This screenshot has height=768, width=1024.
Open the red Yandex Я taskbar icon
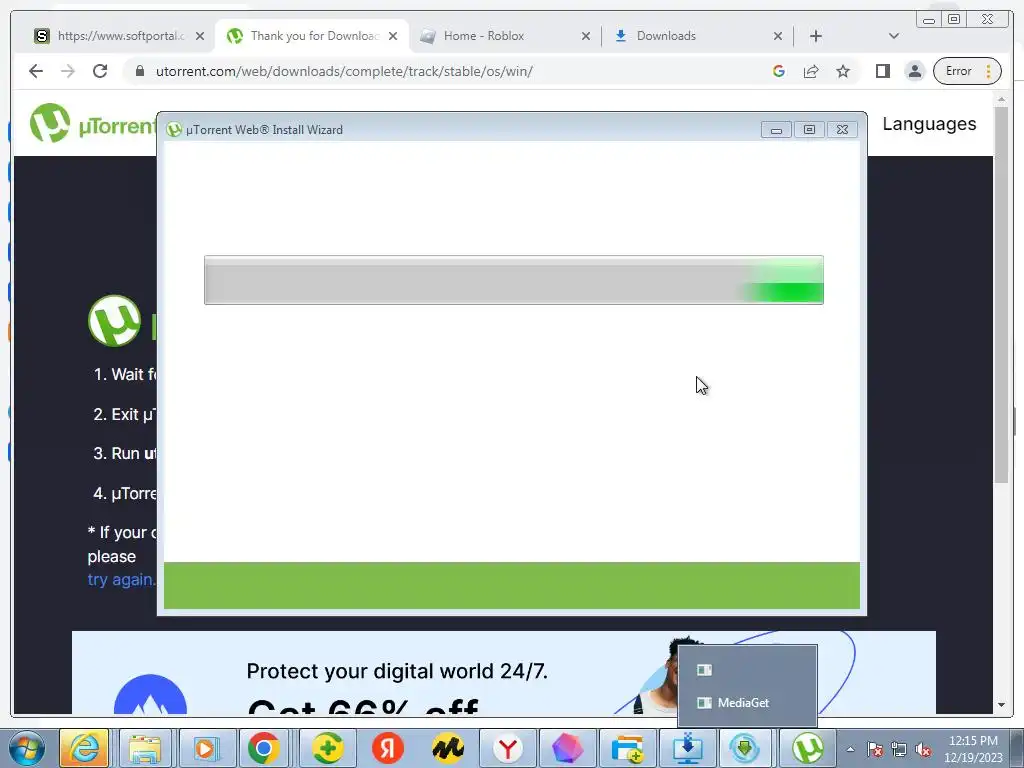[x=388, y=748]
